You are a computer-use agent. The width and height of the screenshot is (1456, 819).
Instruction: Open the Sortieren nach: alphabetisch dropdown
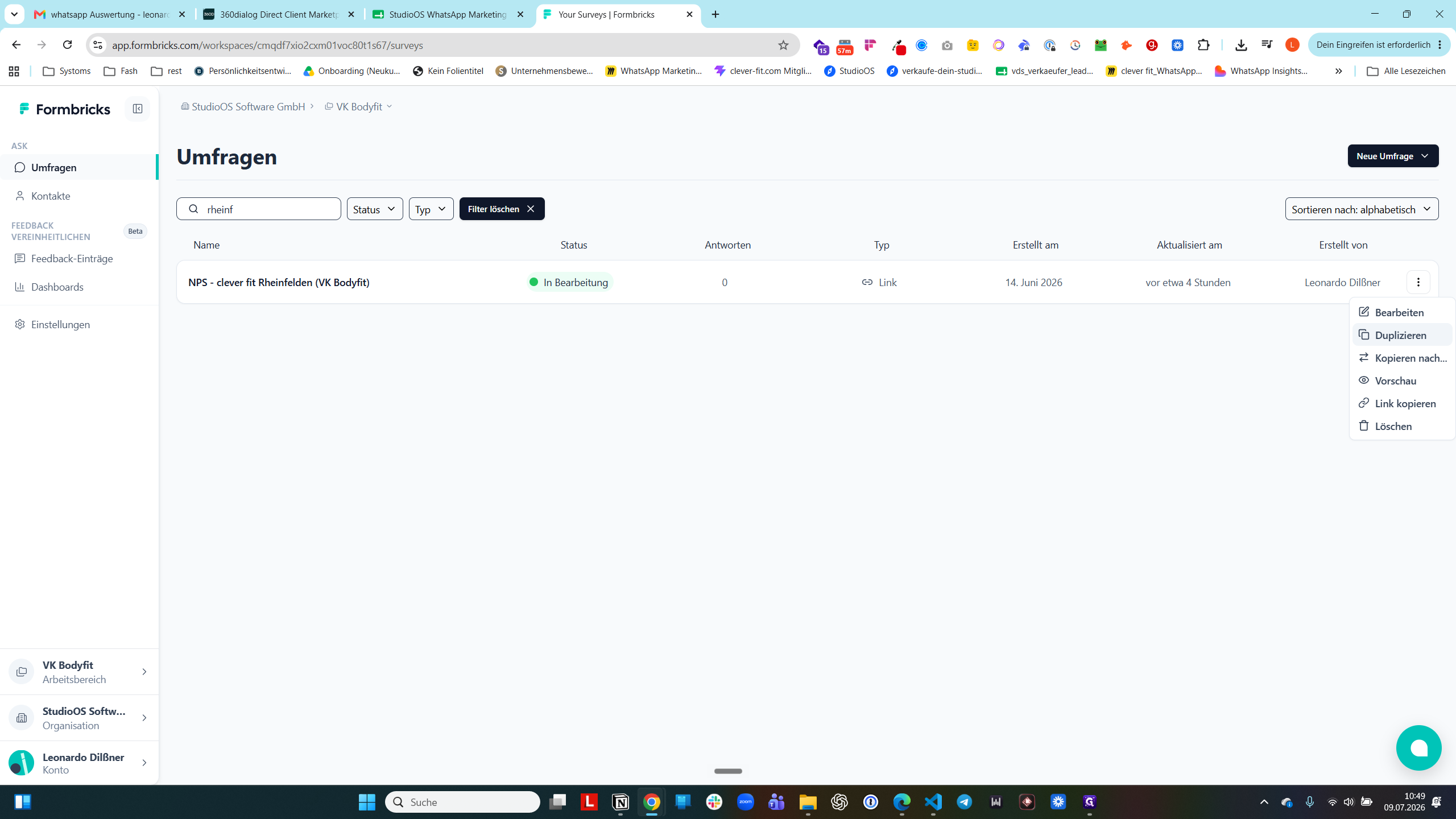click(1362, 209)
